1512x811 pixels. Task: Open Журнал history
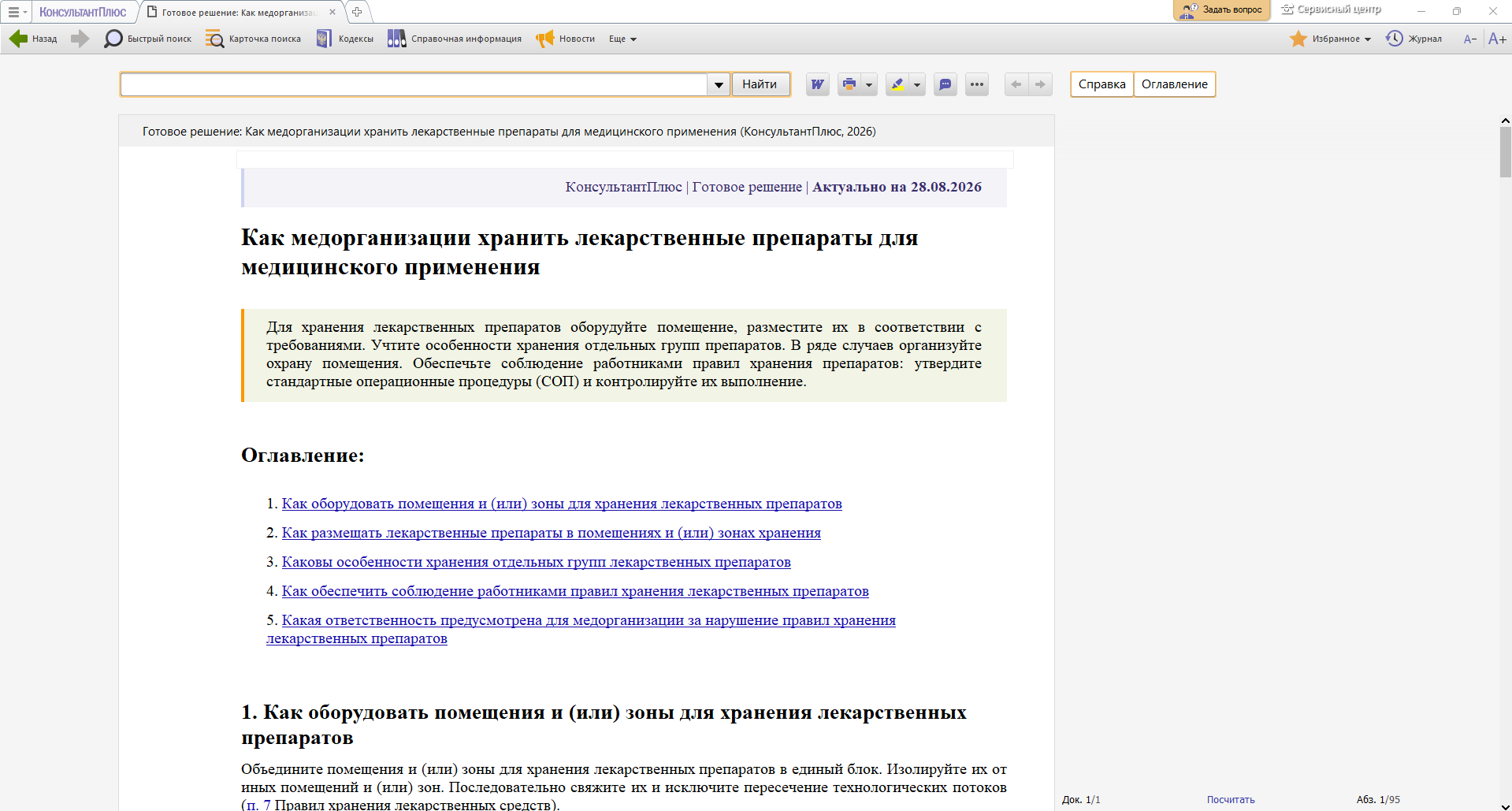(1414, 39)
